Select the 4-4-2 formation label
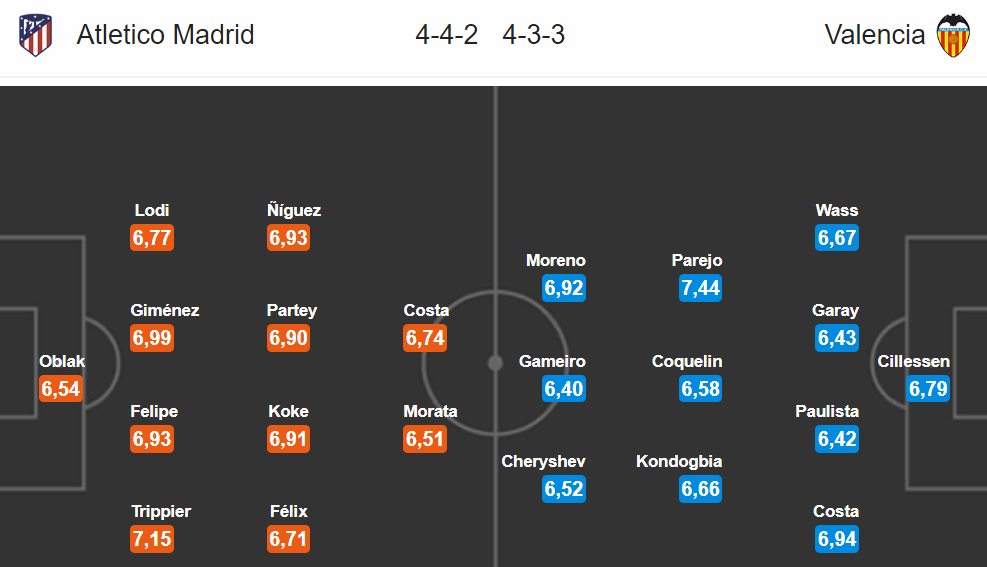The height and width of the screenshot is (567, 987). click(x=446, y=35)
